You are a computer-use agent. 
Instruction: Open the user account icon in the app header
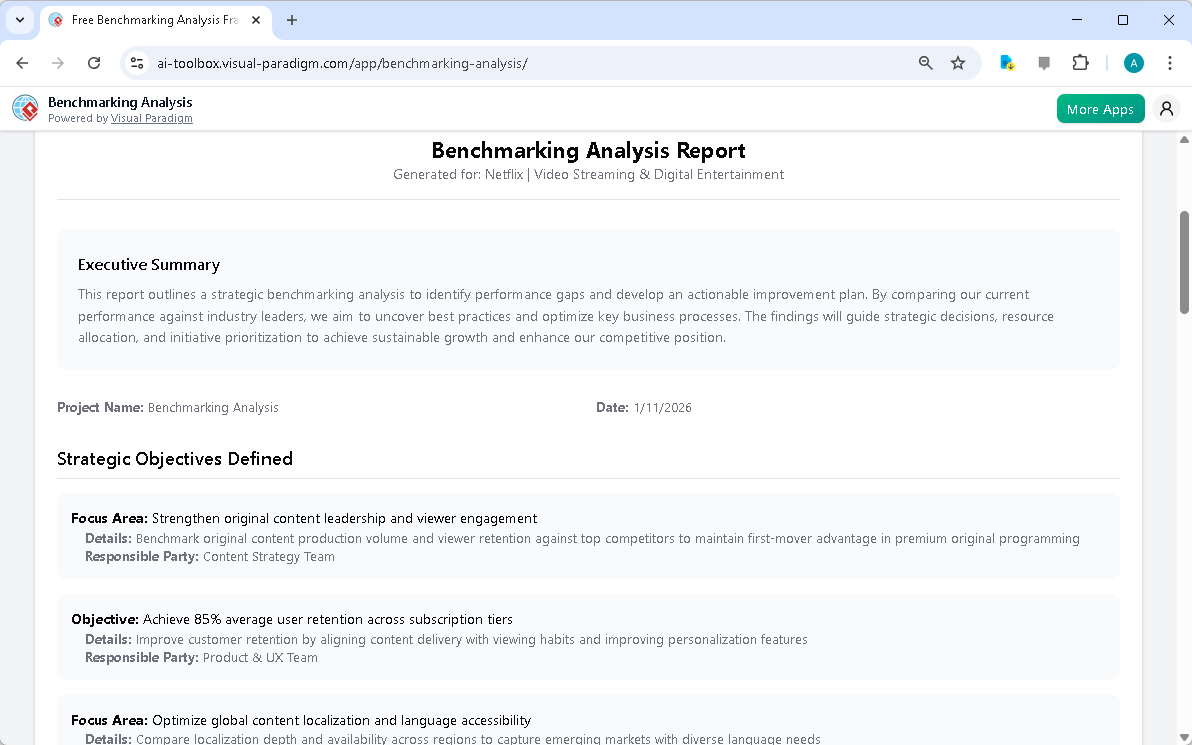tap(1166, 108)
